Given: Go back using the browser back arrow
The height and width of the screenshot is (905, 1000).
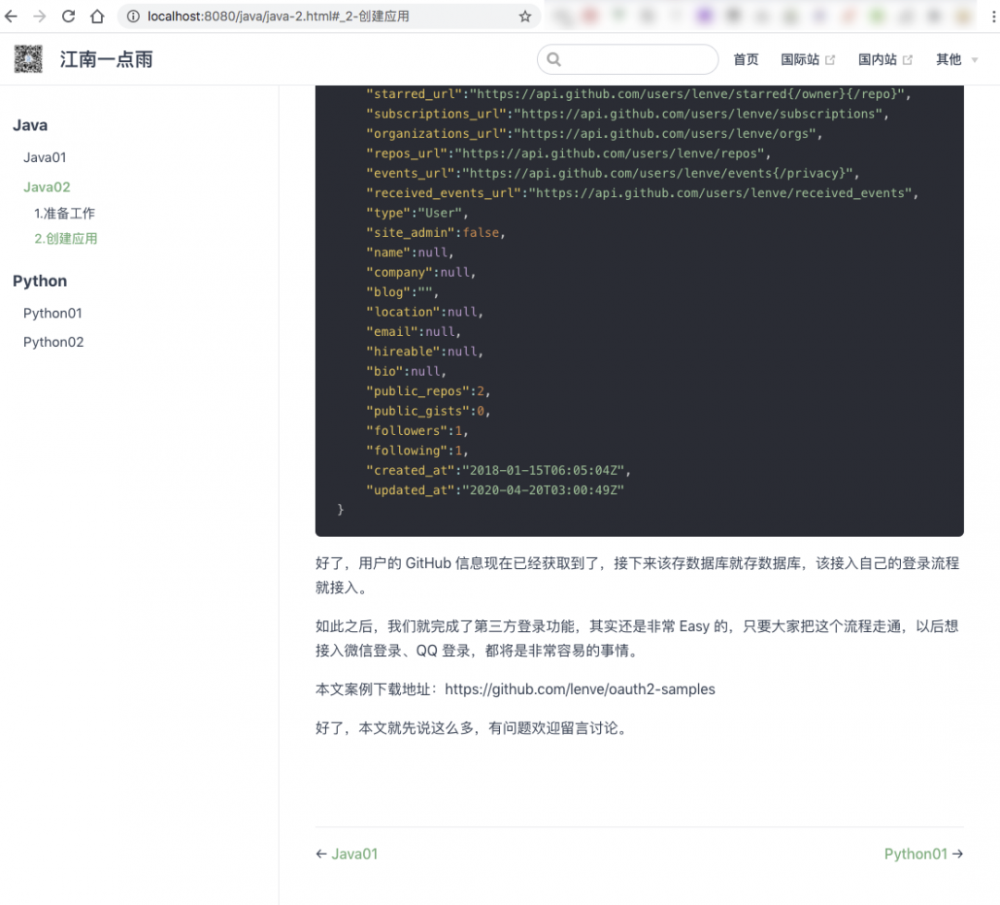Looking at the screenshot, I should click(x=10, y=16).
